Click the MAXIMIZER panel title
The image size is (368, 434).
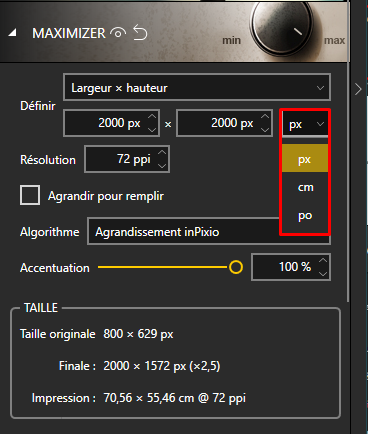[x=69, y=33]
